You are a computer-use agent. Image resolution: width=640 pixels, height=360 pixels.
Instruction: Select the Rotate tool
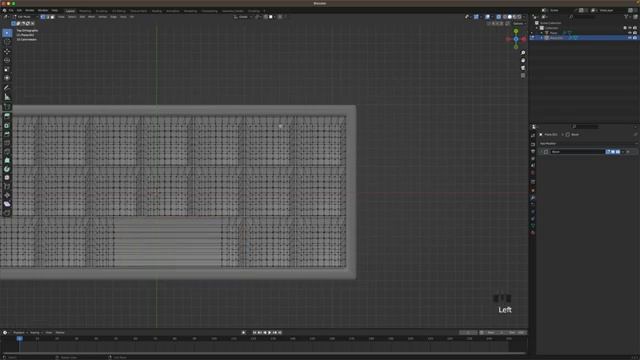[7, 60]
